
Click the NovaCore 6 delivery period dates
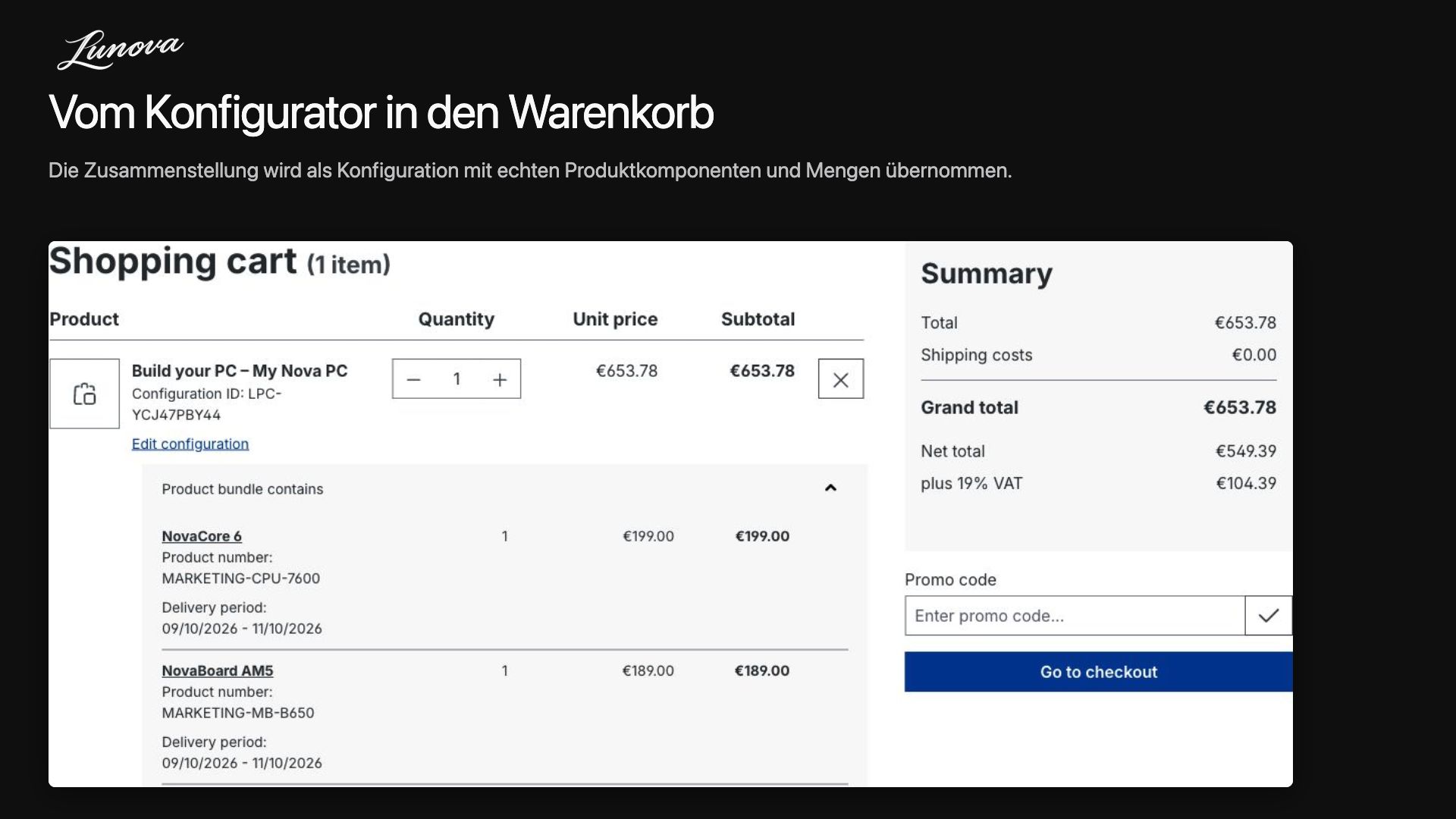pos(242,629)
